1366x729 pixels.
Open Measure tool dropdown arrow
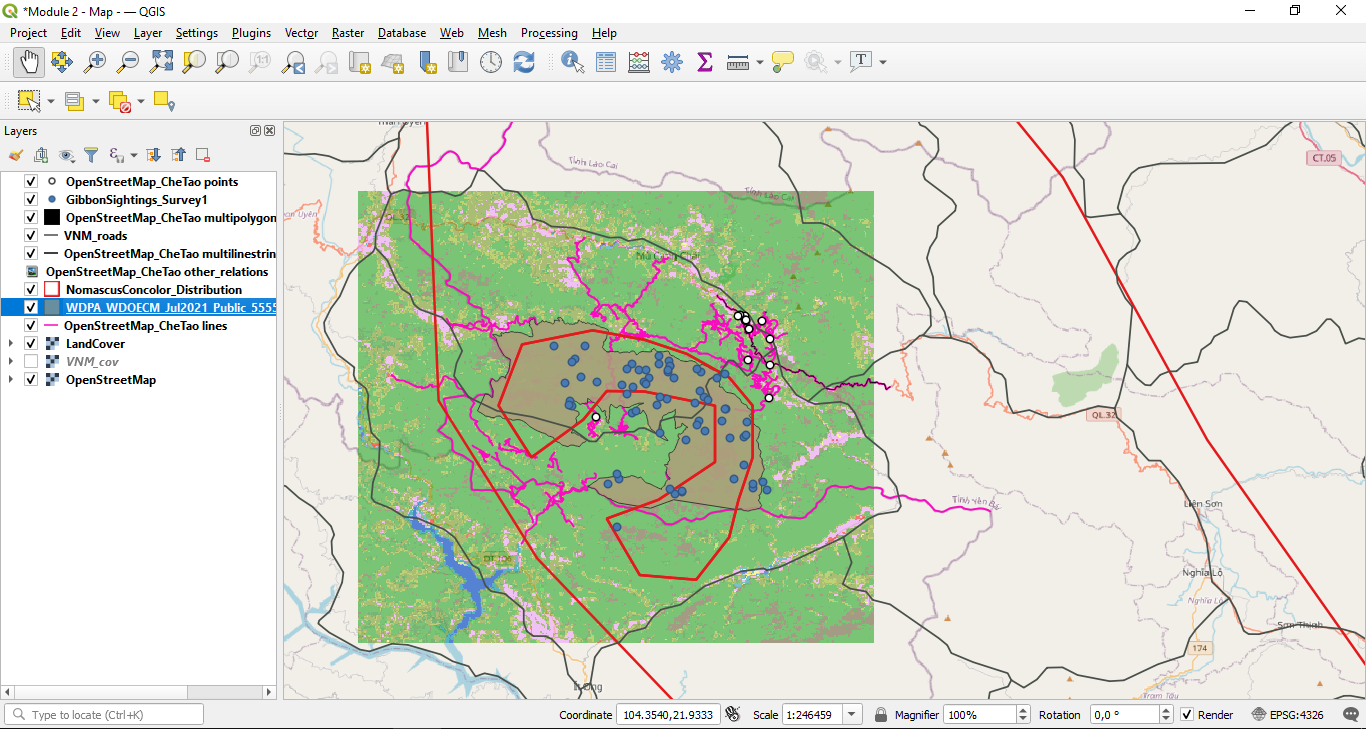759,62
